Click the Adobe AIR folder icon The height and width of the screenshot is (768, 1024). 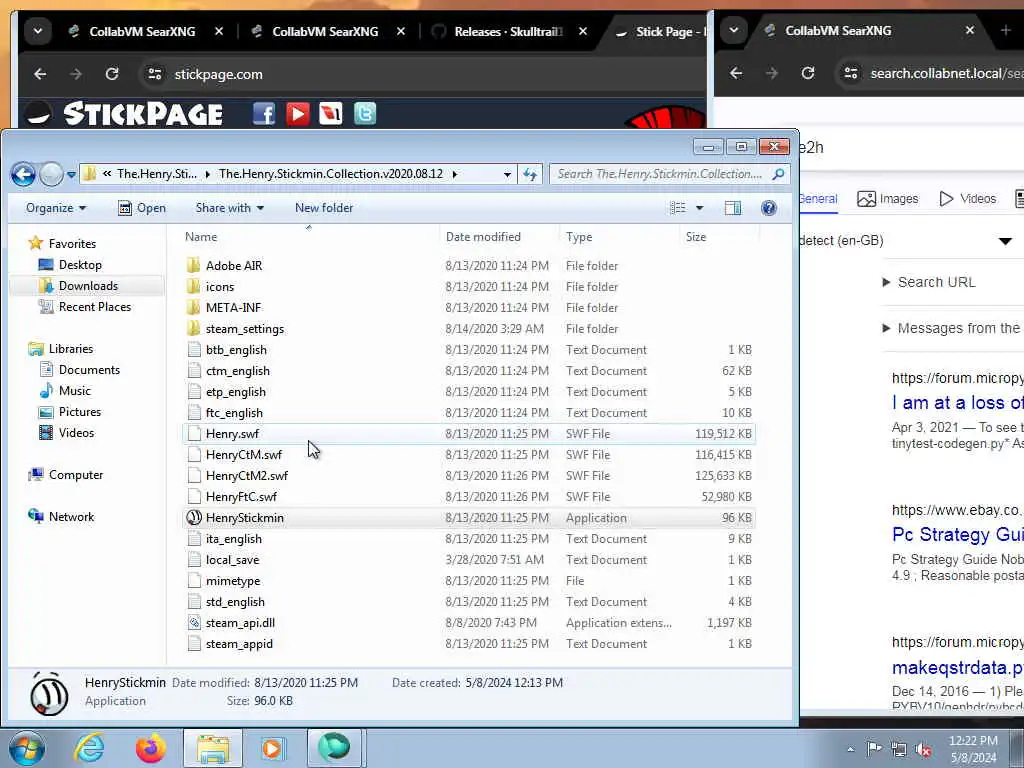194,266
